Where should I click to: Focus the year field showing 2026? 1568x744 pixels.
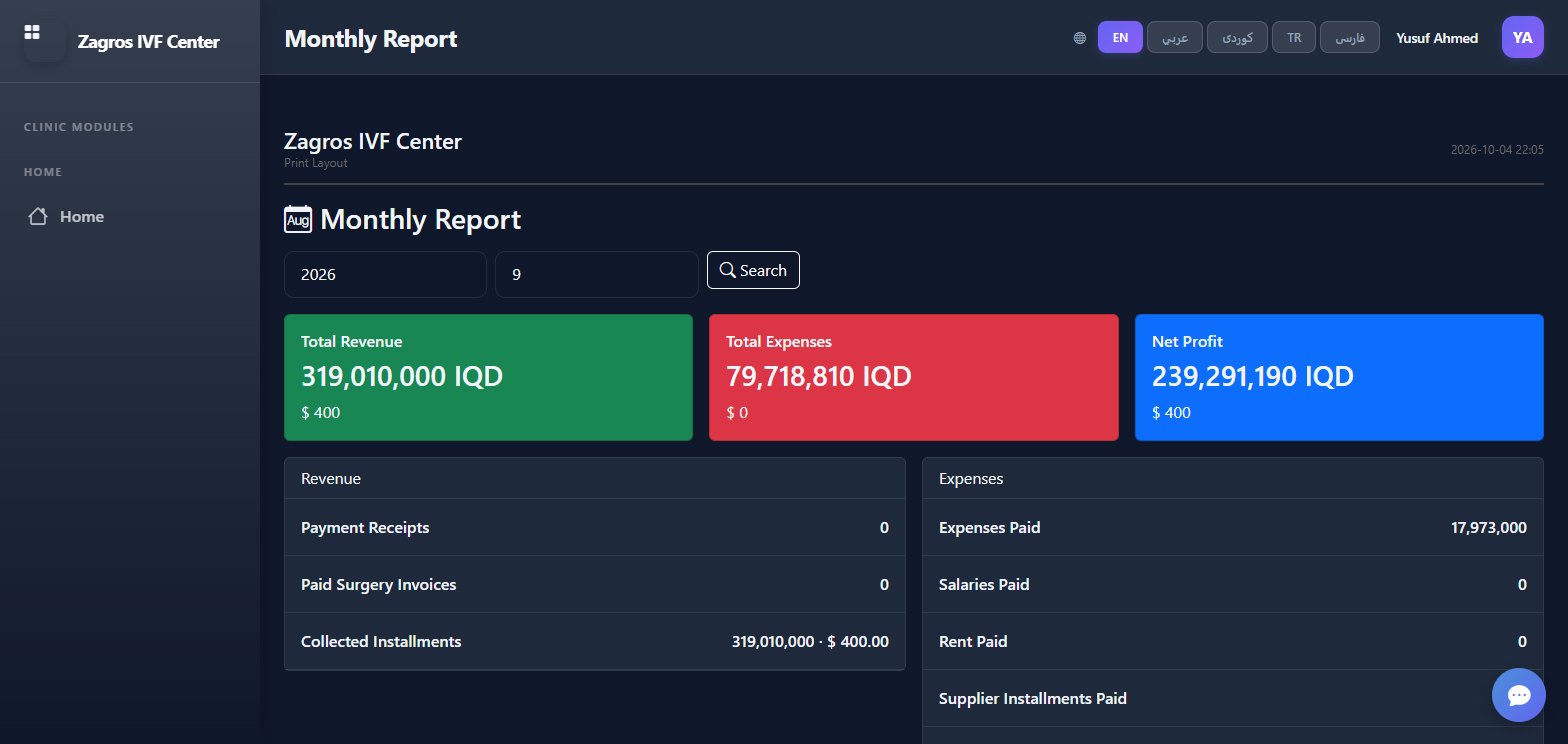(x=385, y=274)
